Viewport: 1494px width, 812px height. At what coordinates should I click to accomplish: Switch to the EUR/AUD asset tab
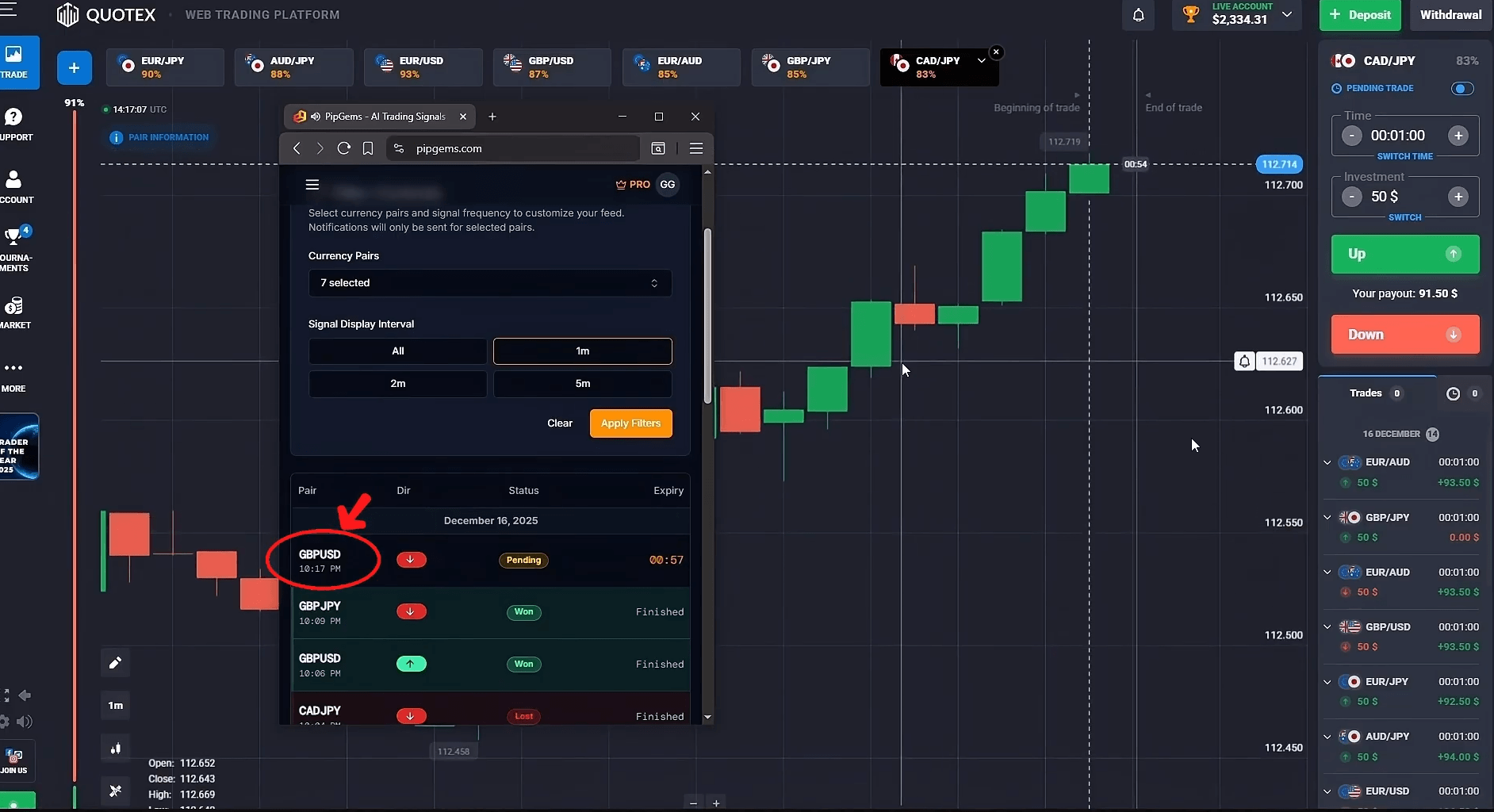(681, 67)
